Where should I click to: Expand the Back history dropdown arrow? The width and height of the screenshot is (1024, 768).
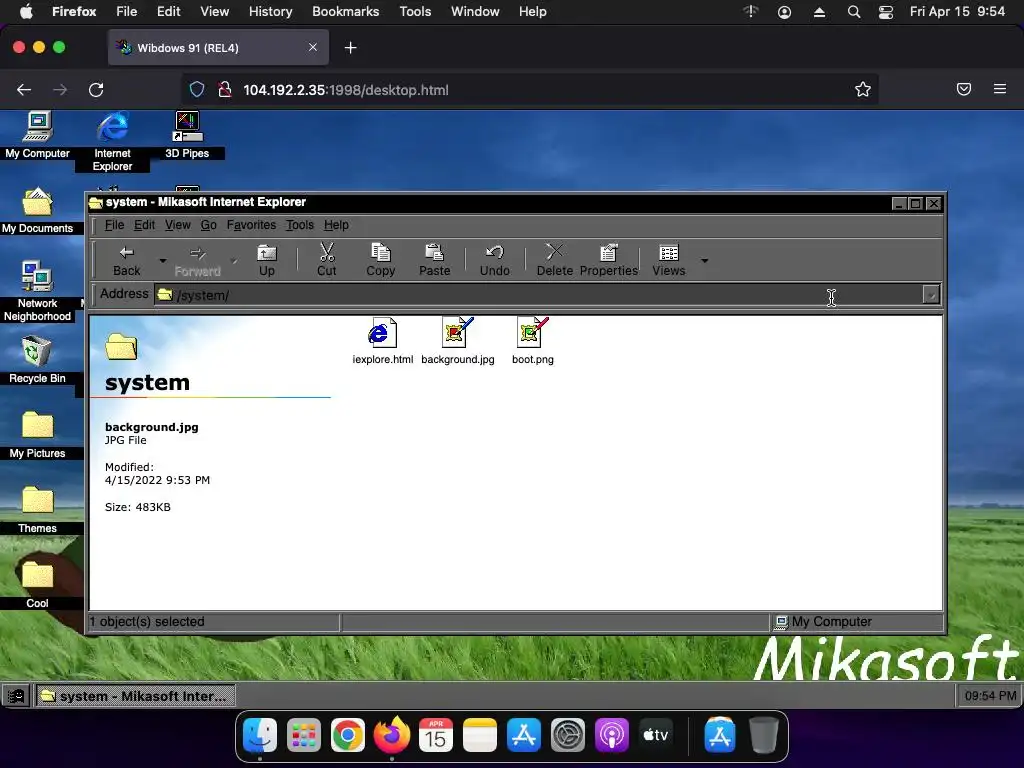163,261
